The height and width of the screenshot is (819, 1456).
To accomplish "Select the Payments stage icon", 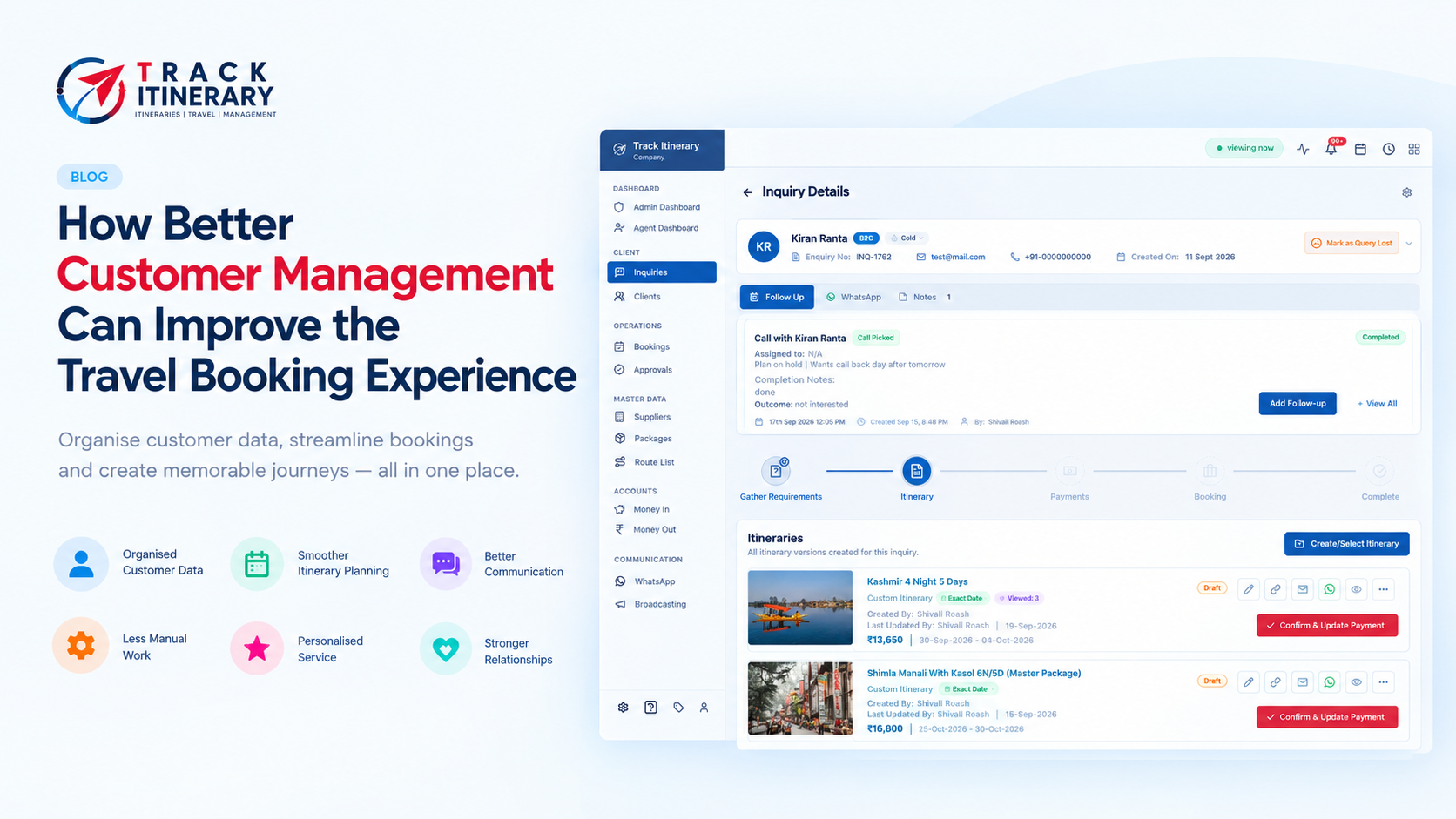I will coord(1070,471).
